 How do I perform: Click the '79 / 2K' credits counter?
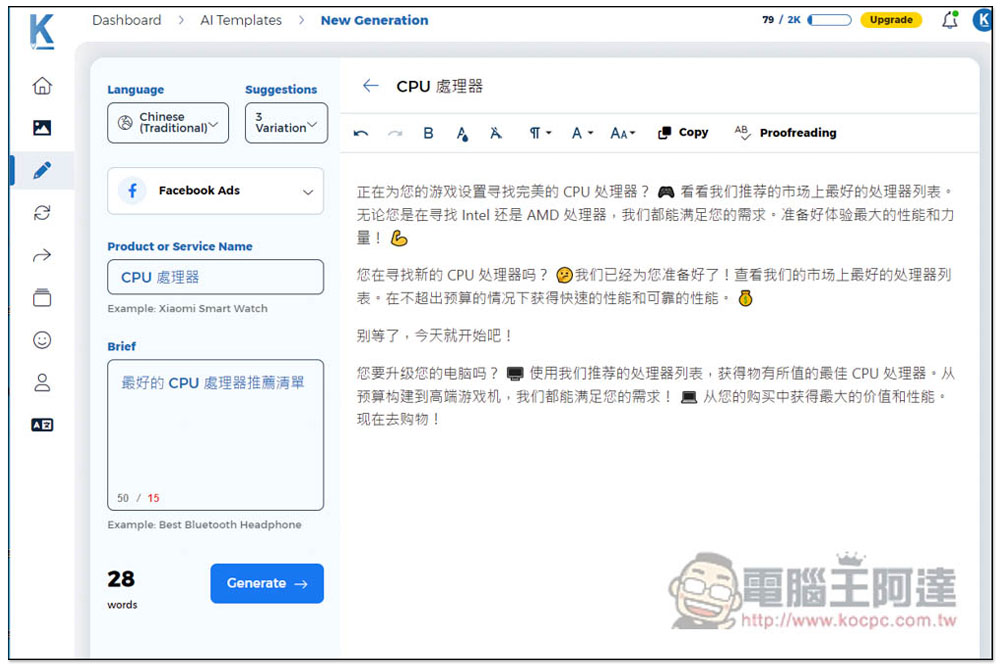point(781,20)
